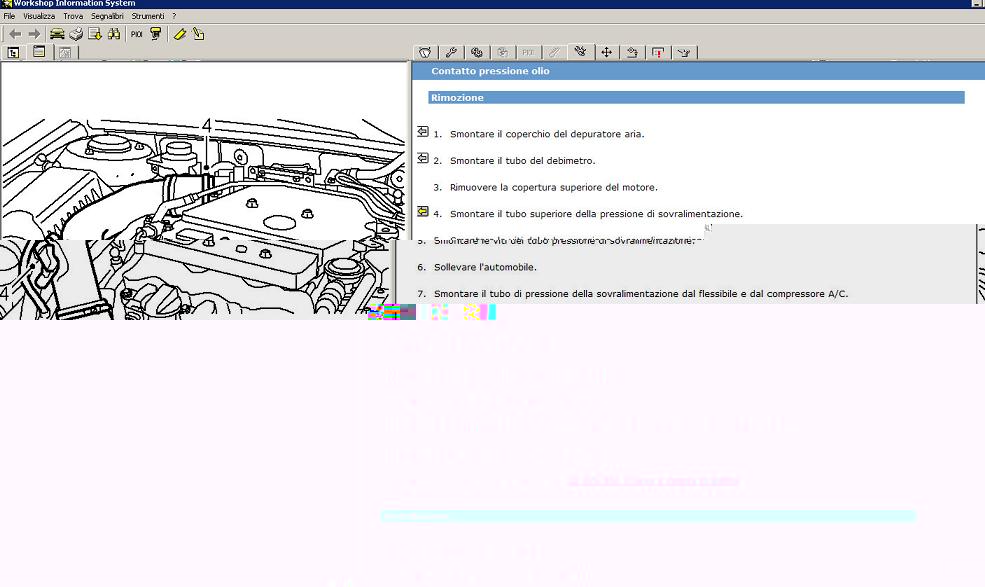Viewport: 985px width, 587px height.
Task: Click step 'Smontare il tubo del debimetro'
Action: pyautogui.click(x=523, y=161)
